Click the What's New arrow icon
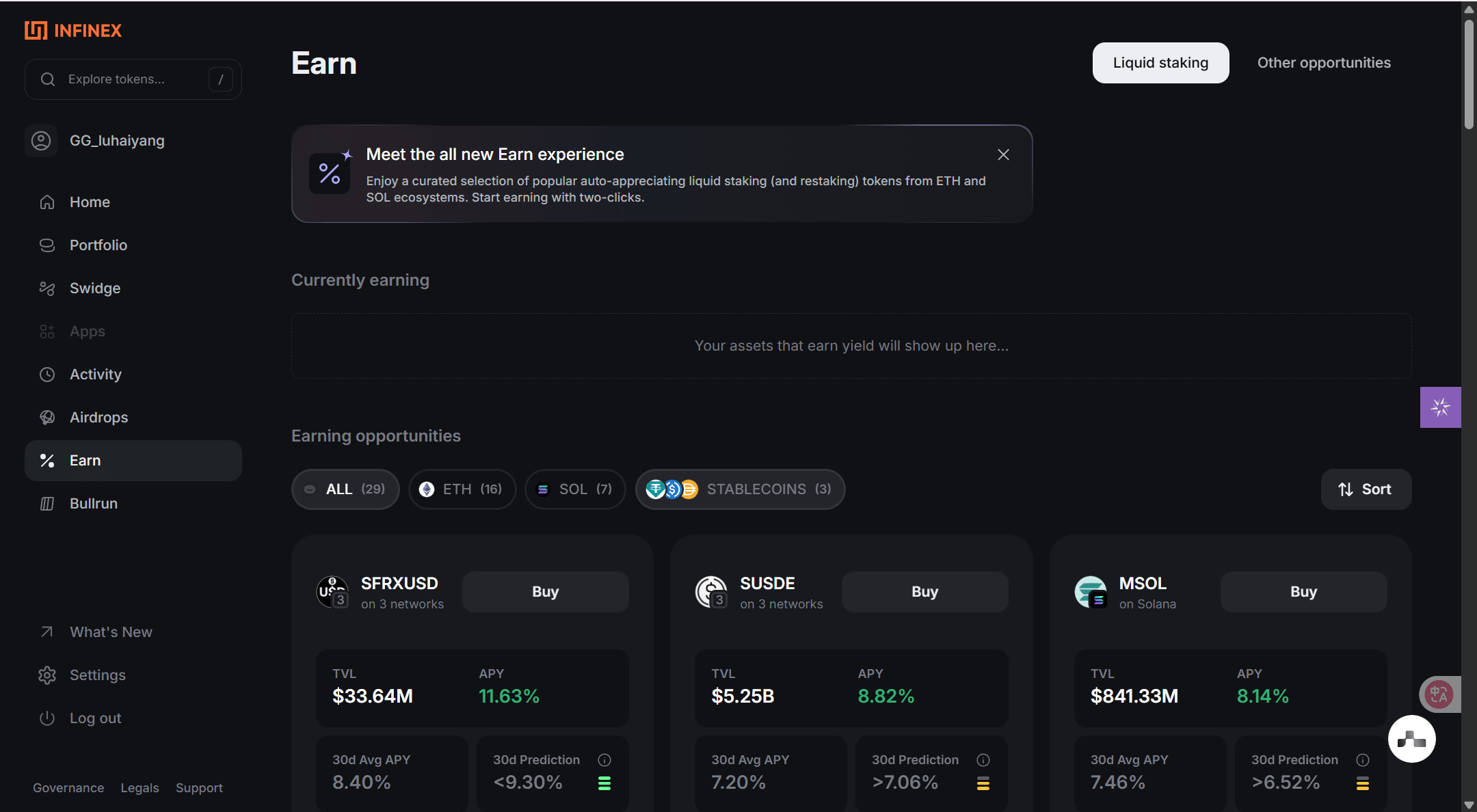 pyautogui.click(x=47, y=632)
